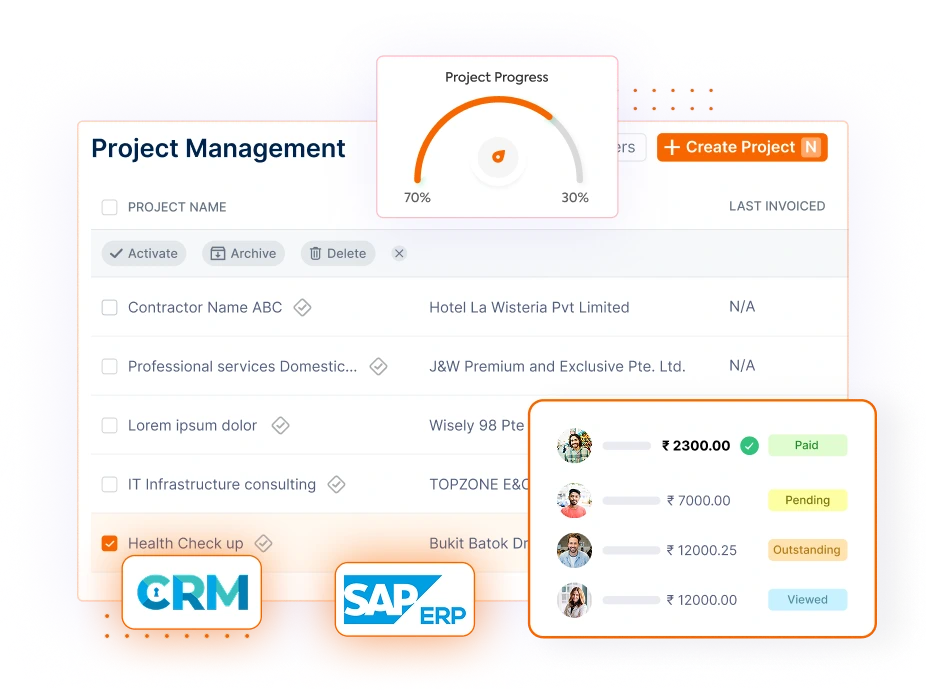Viewport: 934px width, 691px height.
Task: Open the Contractor Name ABC project
Action: [205, 307]
